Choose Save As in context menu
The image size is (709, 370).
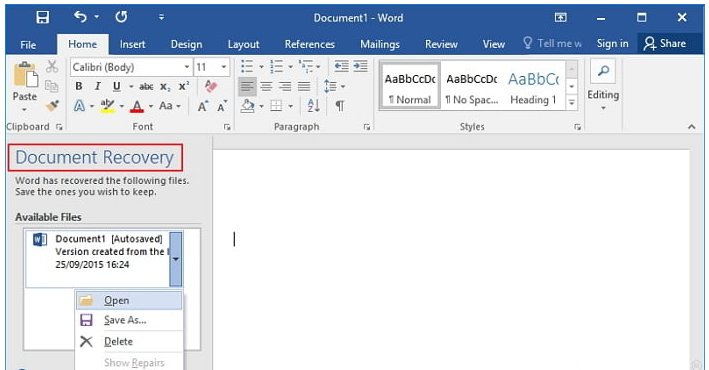(129, 320)
